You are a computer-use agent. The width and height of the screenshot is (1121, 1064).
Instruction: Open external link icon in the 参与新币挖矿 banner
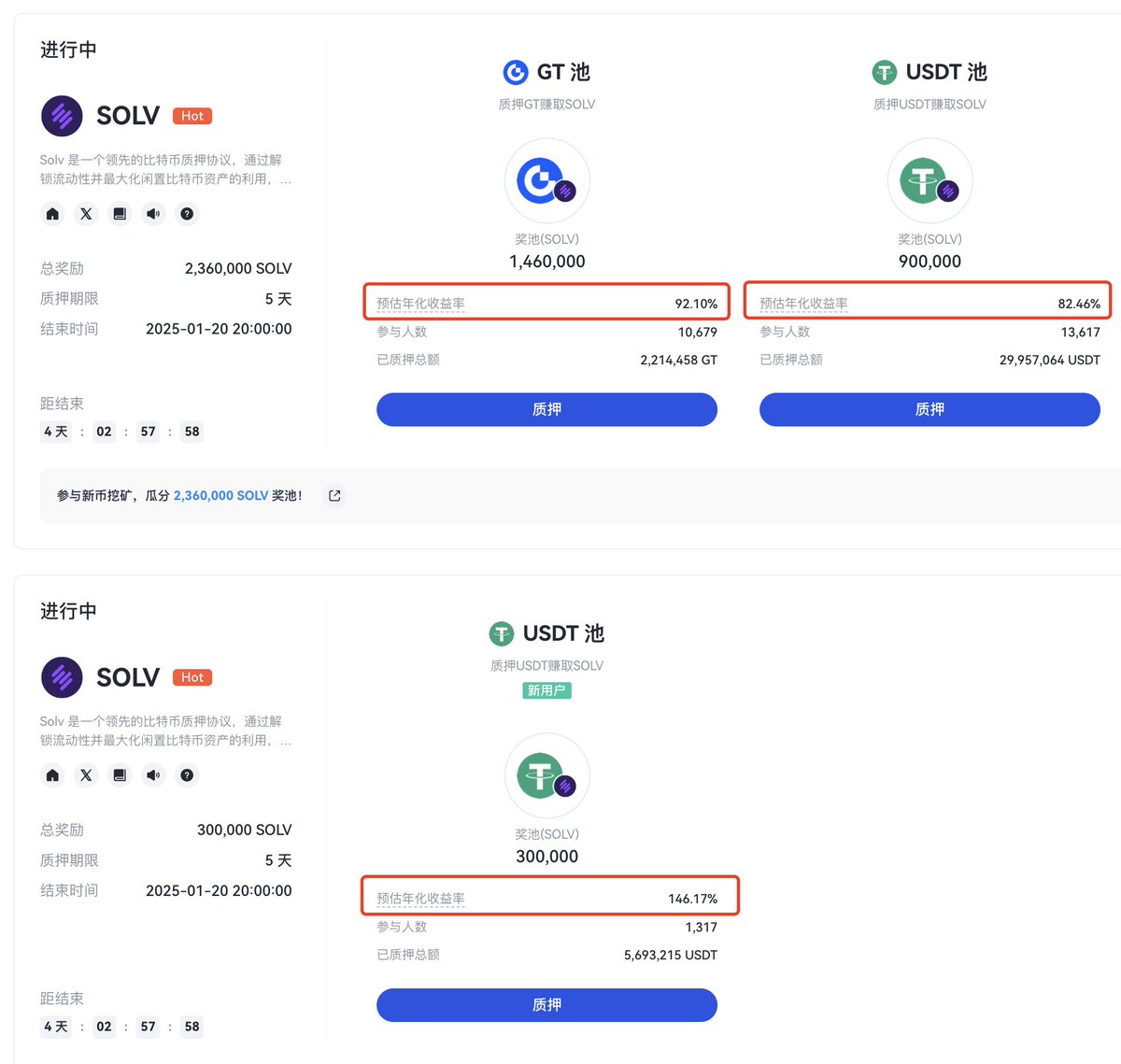[x=334, y=496]
